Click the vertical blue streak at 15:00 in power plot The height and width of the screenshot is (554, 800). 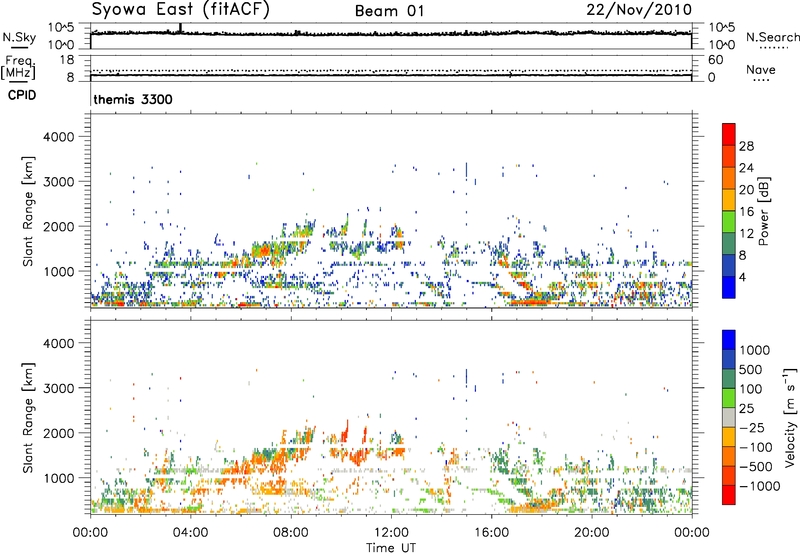466,170
